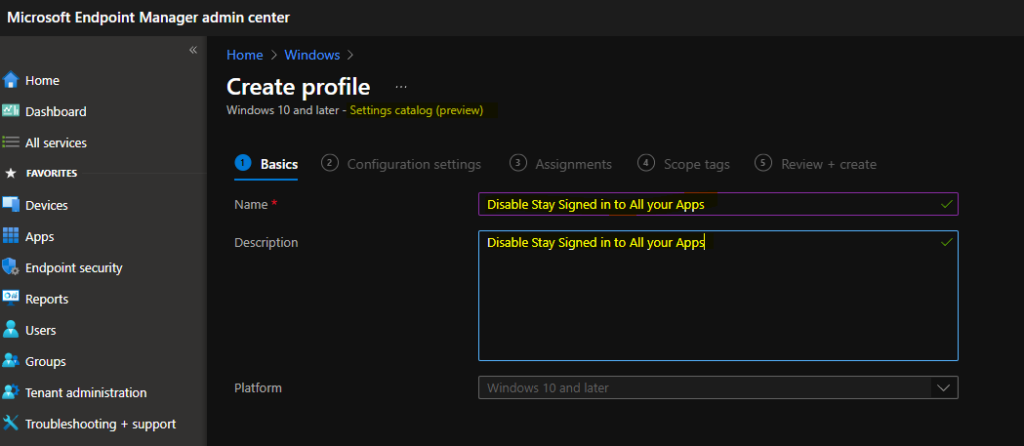This screenshot has width=1024, height=446.
Task: Go to the Review + create step
Action: coord(815,164)
